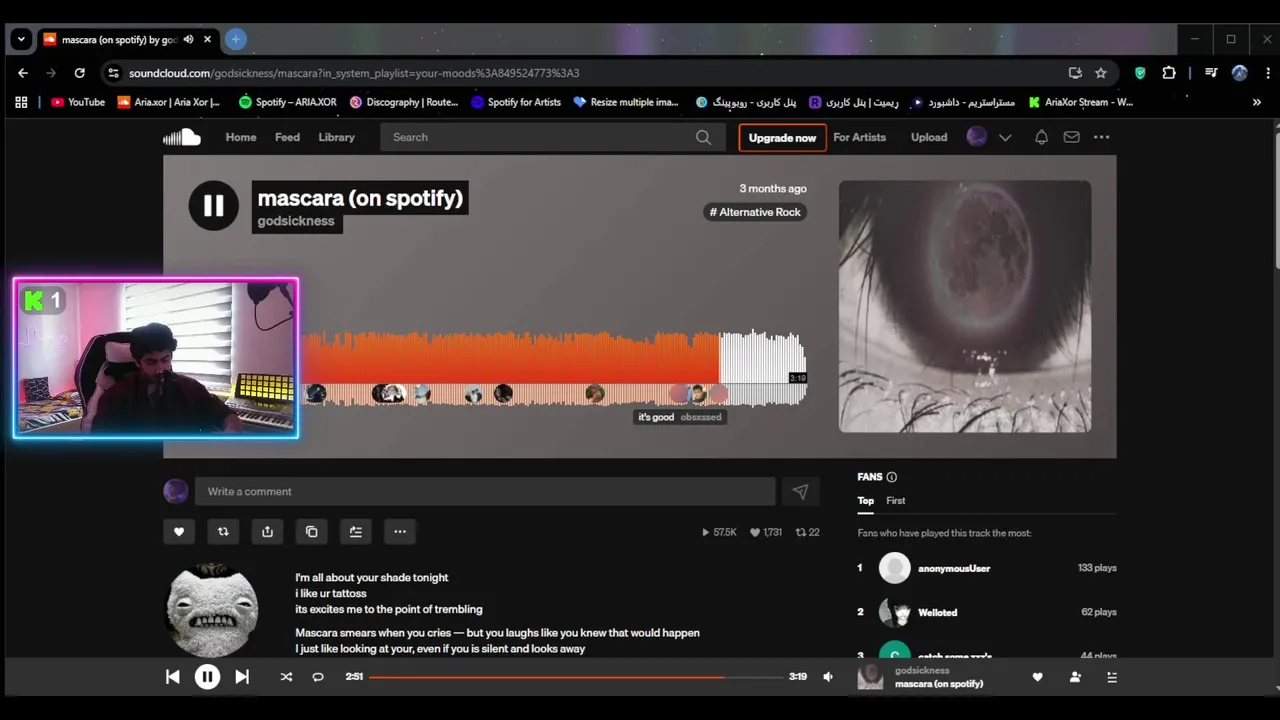Open the browser extensions puzzle icon
This screenshot has height=720, width=1280.
point(1169,73)
